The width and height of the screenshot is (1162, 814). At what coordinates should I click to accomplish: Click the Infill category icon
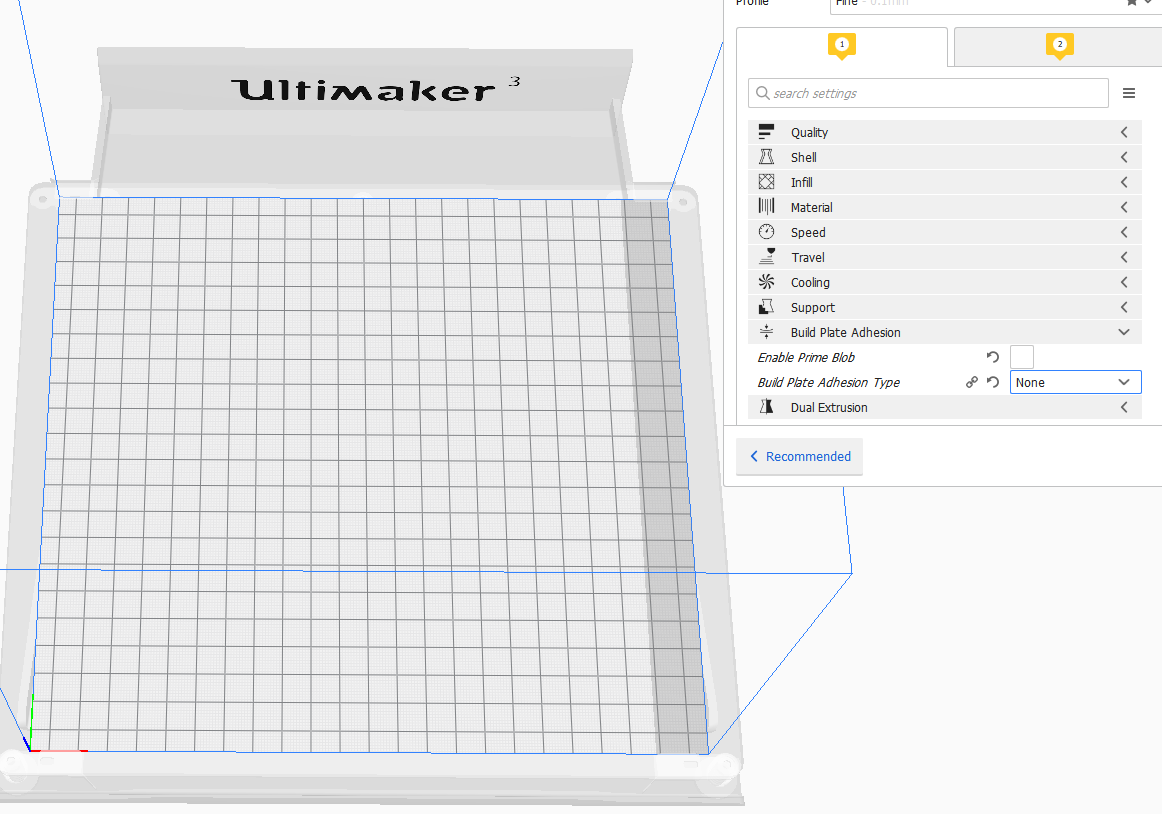[766, 182]
